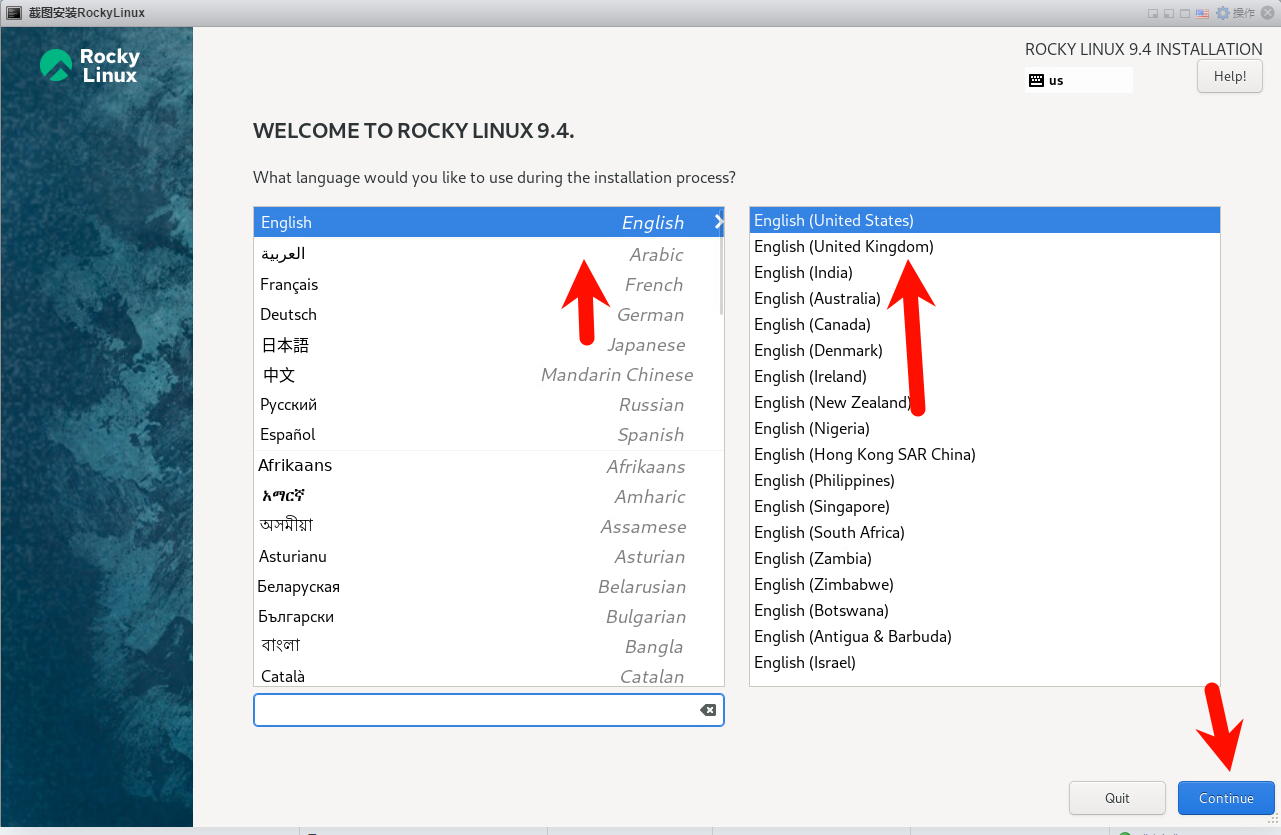This screenshot has height=835, width=1281.
Task: Click the us keyboard layout indicator
Action: (x=1079, y=80)
